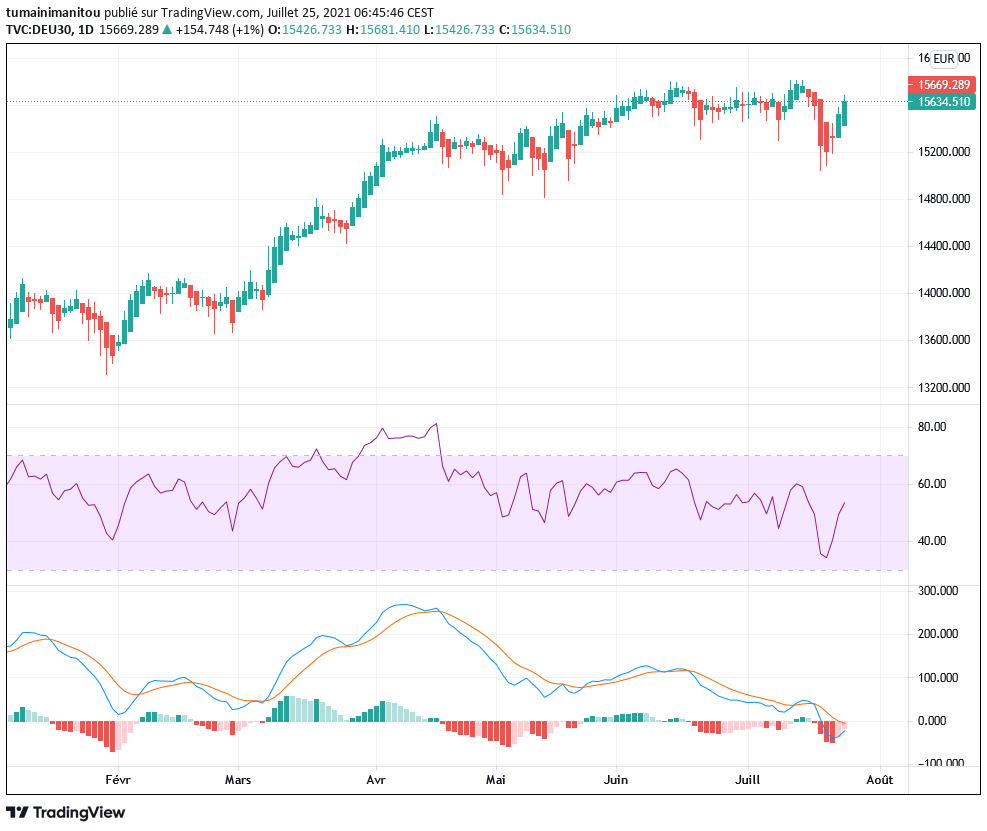Screen dimensions: 987x831
Task: Click the 14800.000 price axis label
Action: coord(944,199)
